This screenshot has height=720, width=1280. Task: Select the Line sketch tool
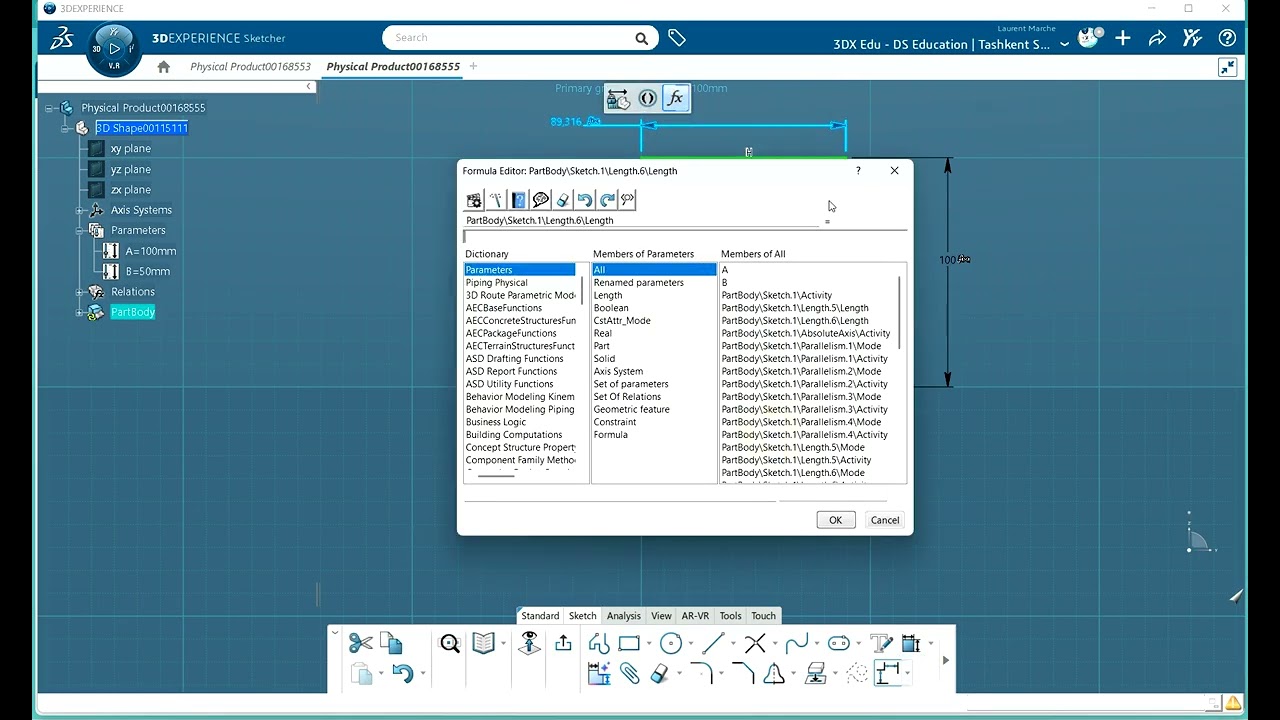coord(713,644)
